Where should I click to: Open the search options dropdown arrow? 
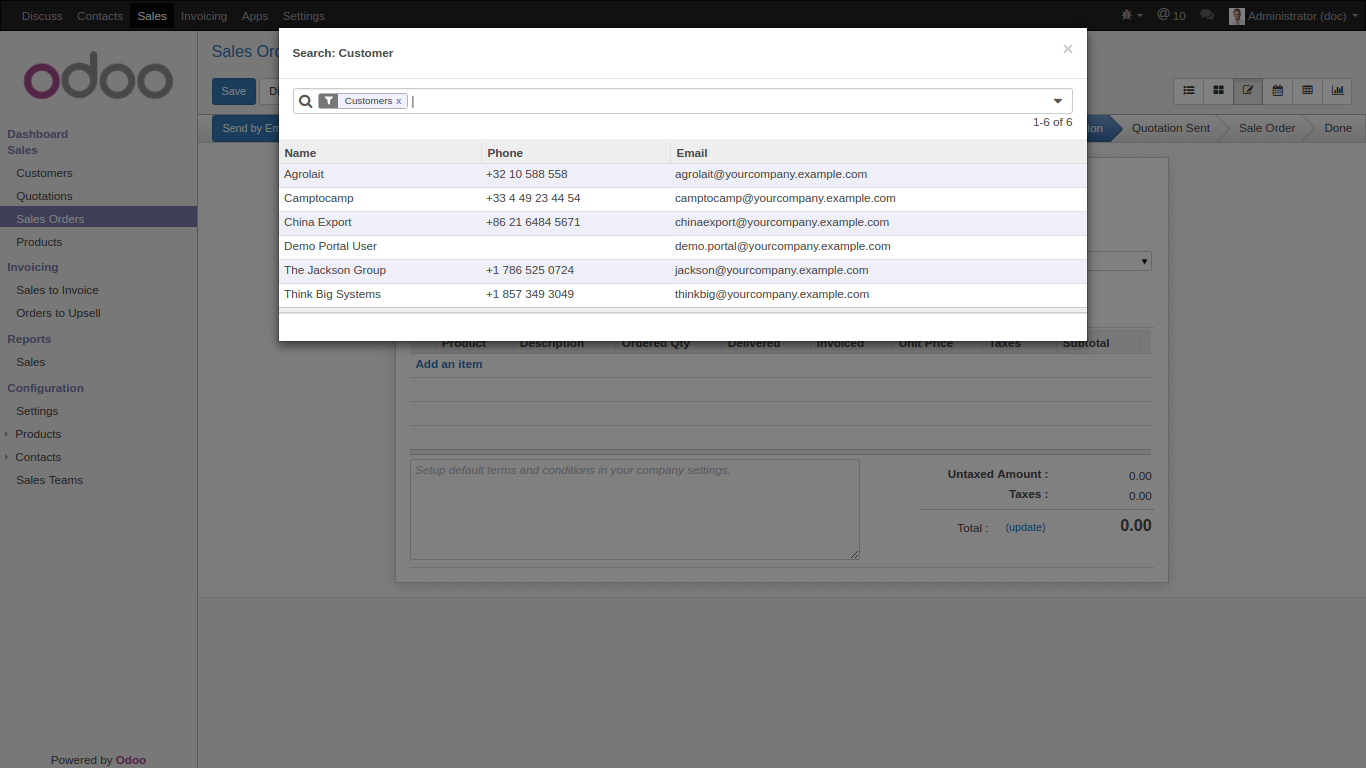1058,101
